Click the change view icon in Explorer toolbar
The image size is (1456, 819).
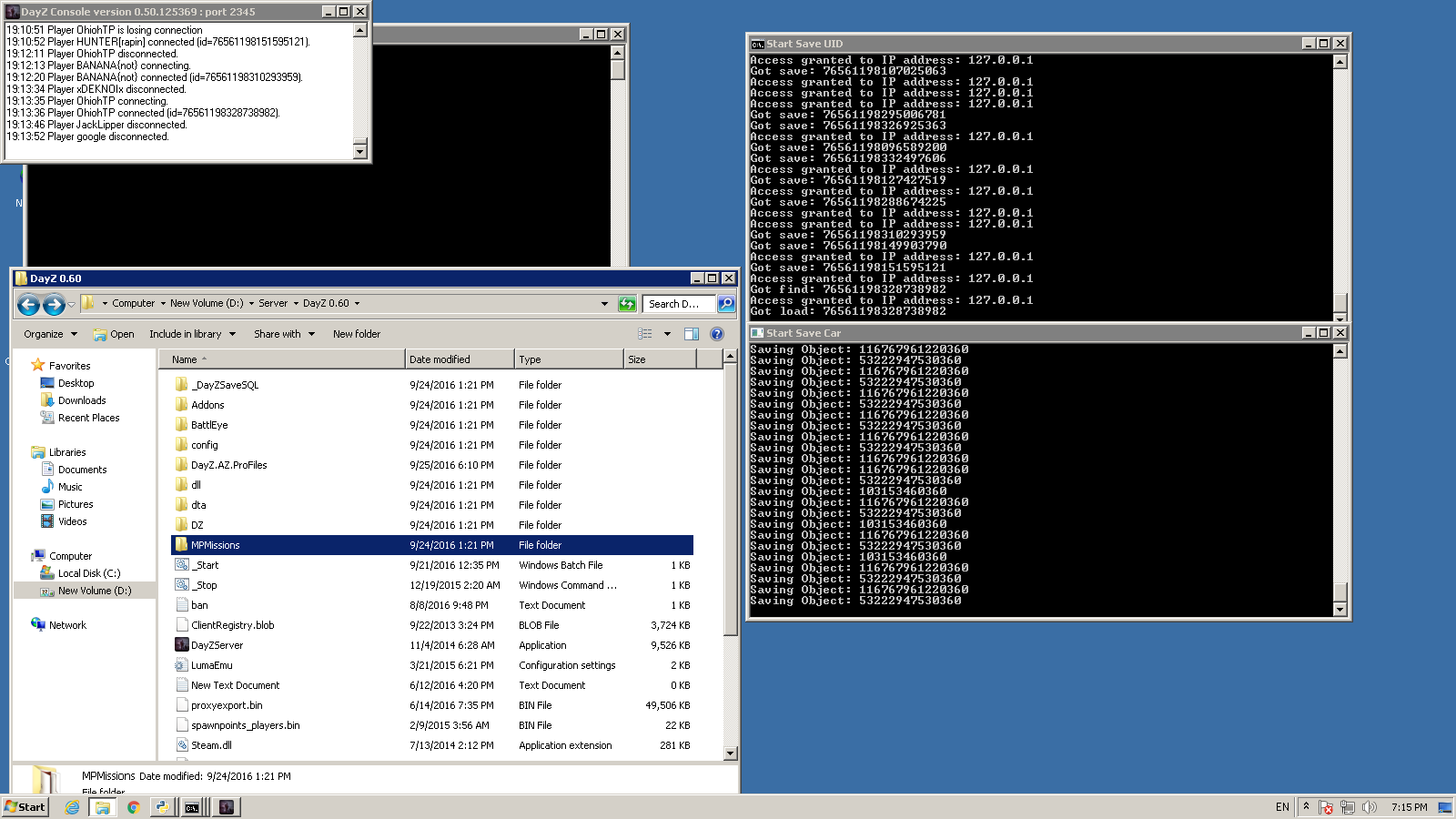645,334
